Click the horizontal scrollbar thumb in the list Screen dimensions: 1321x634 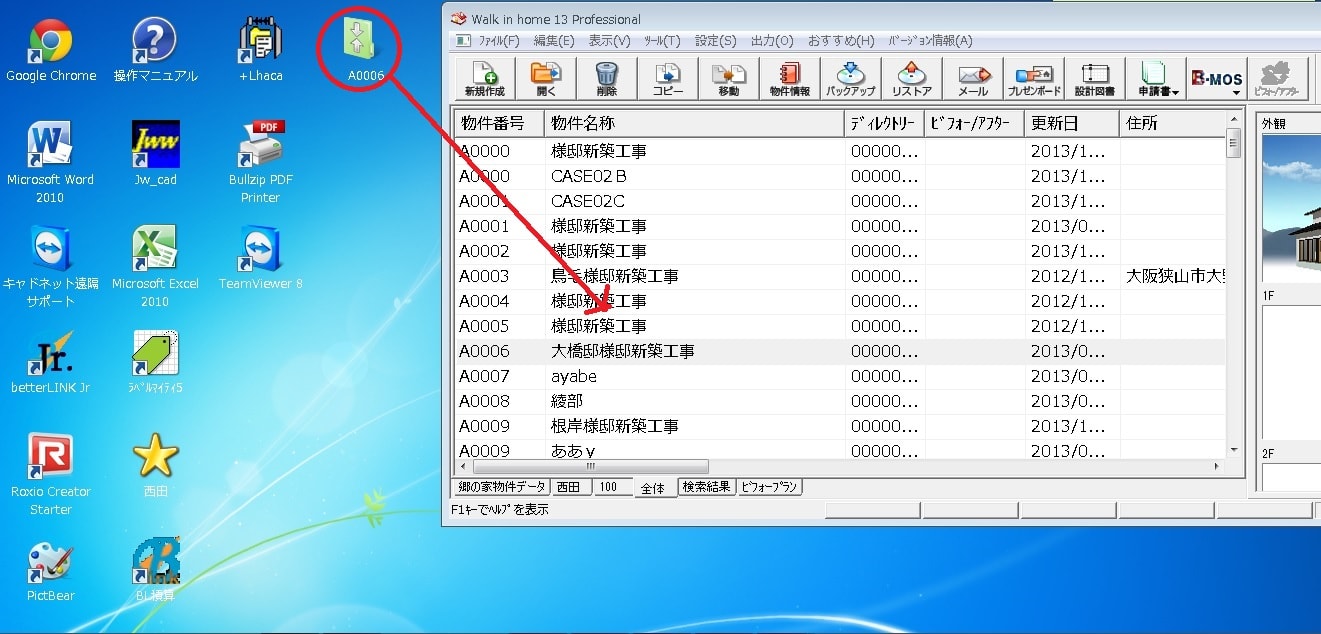[590, 466]
